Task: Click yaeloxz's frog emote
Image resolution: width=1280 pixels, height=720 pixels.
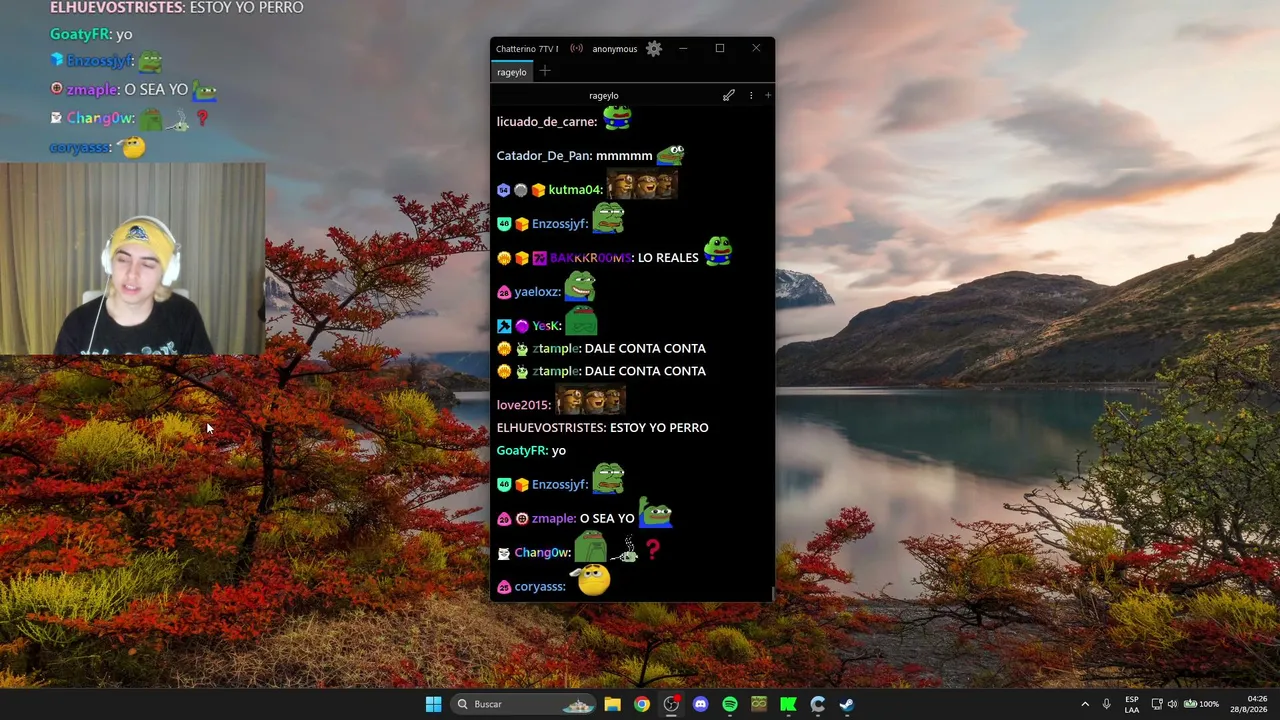Action: tap(580, 287)
